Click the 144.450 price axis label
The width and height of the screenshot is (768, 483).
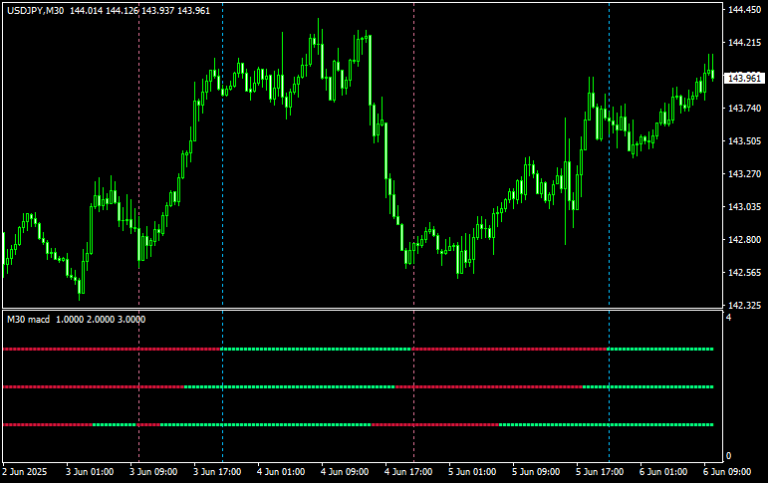(741, 10)
